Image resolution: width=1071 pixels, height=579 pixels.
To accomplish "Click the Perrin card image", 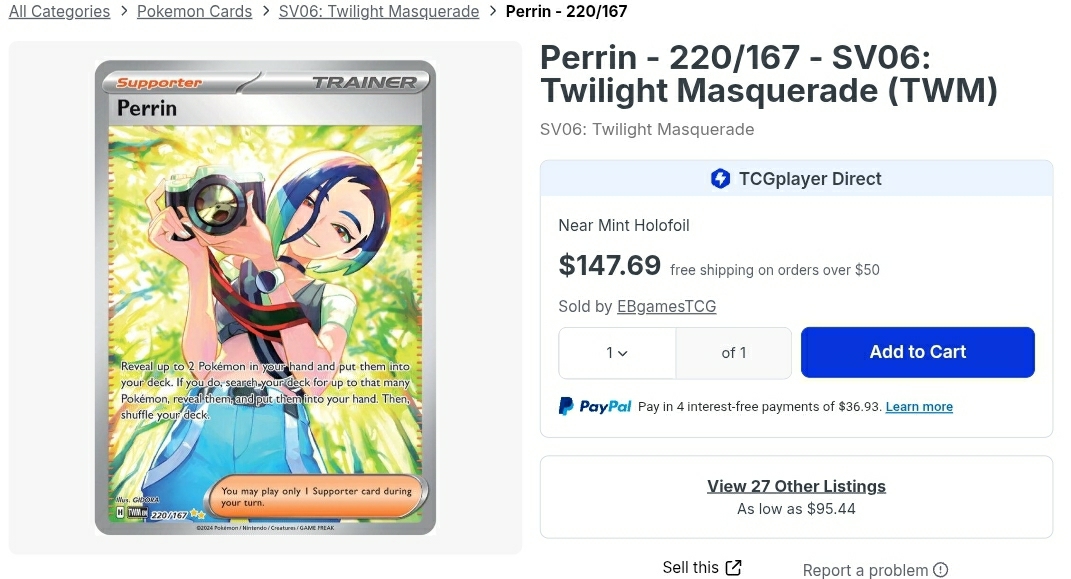I will click(265, 297).
